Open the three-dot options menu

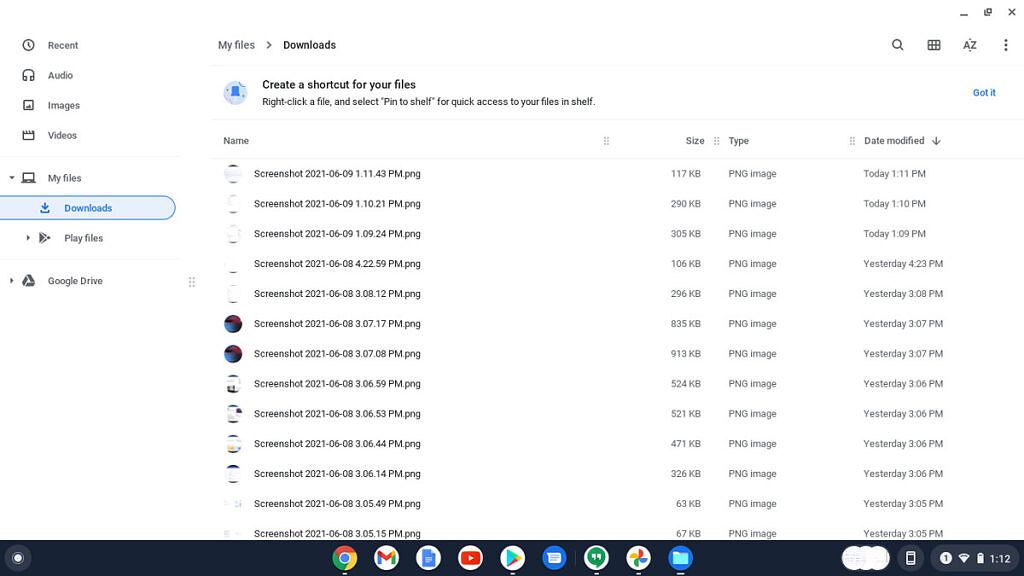tap(1005, 44)
